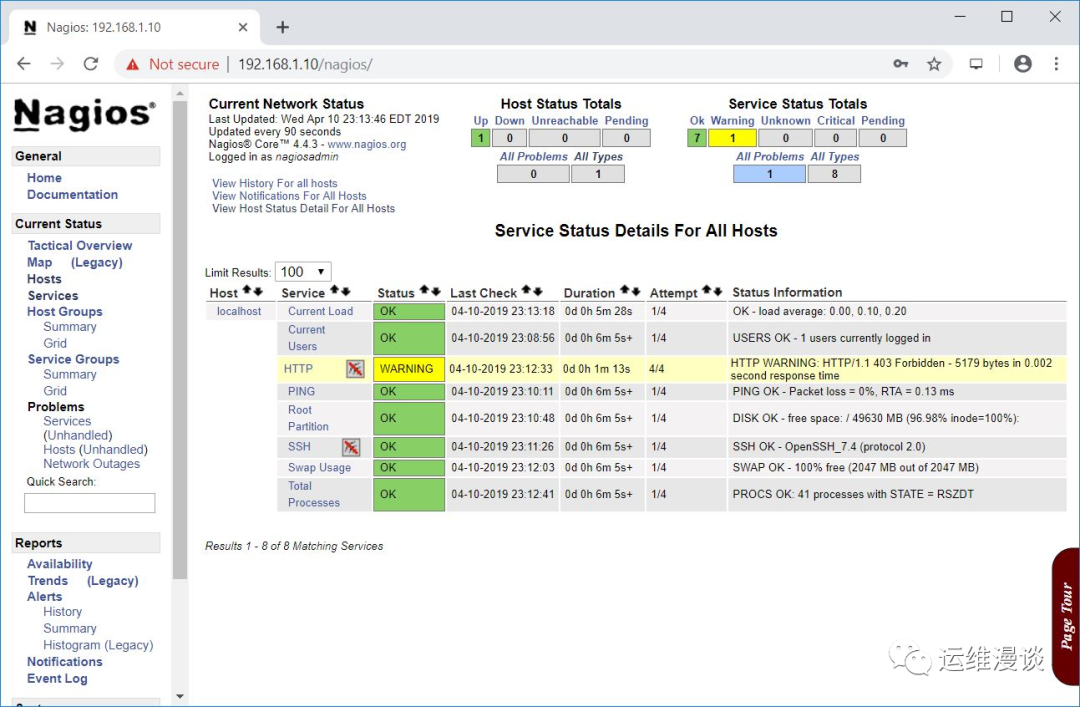Sort Last Check column ascending arrow
The width and height of the screenshot is (1080, 707).
coord(526,291)
